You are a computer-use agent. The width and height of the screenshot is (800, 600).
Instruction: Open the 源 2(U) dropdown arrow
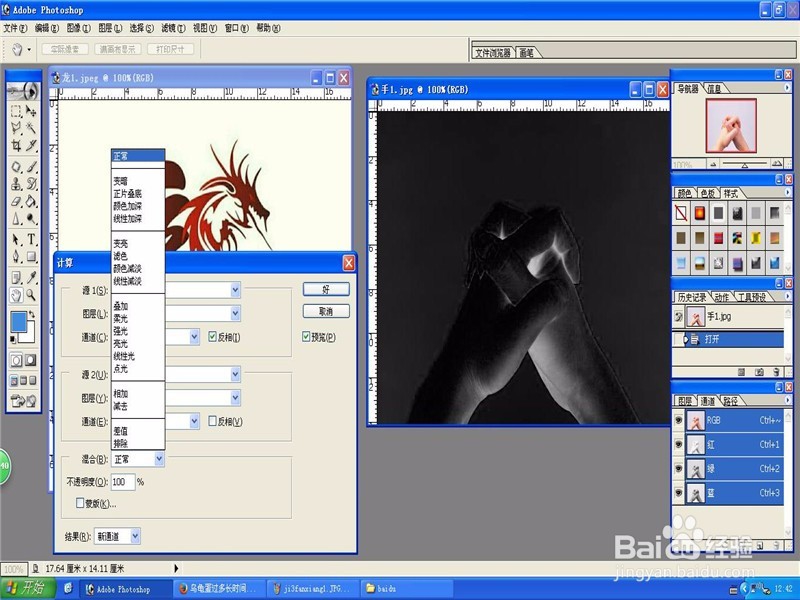tap(235, 374)
